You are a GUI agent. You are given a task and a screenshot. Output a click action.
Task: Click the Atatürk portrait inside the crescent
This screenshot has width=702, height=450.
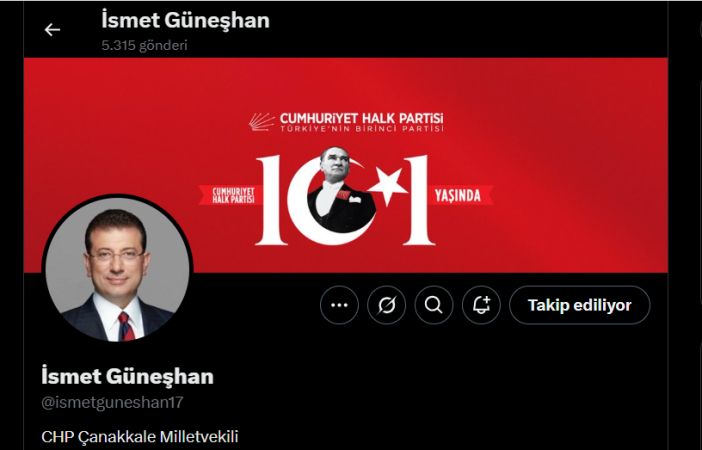coord(340,188)
